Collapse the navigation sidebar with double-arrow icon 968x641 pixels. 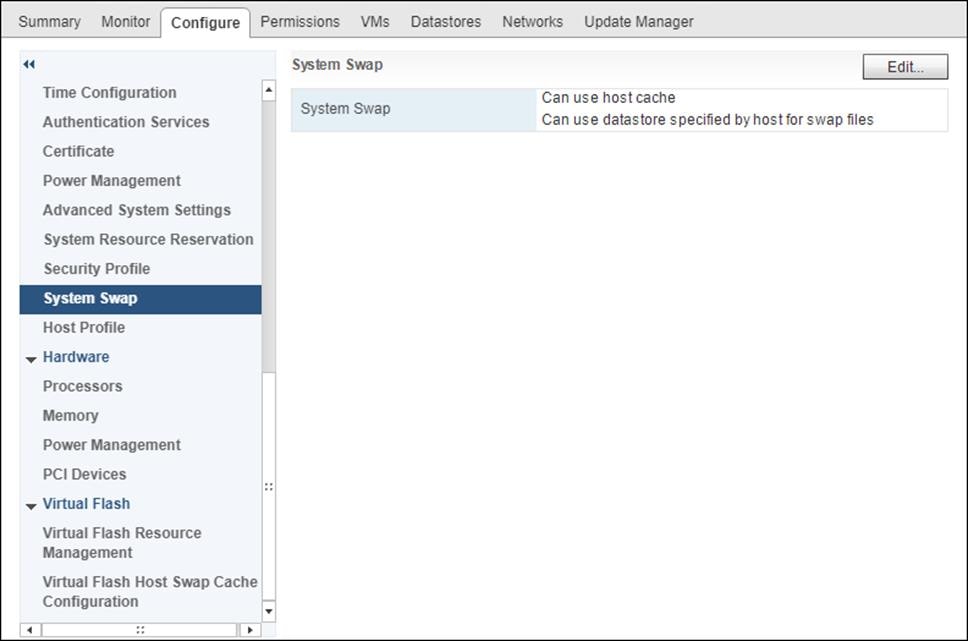coord(28,64)
